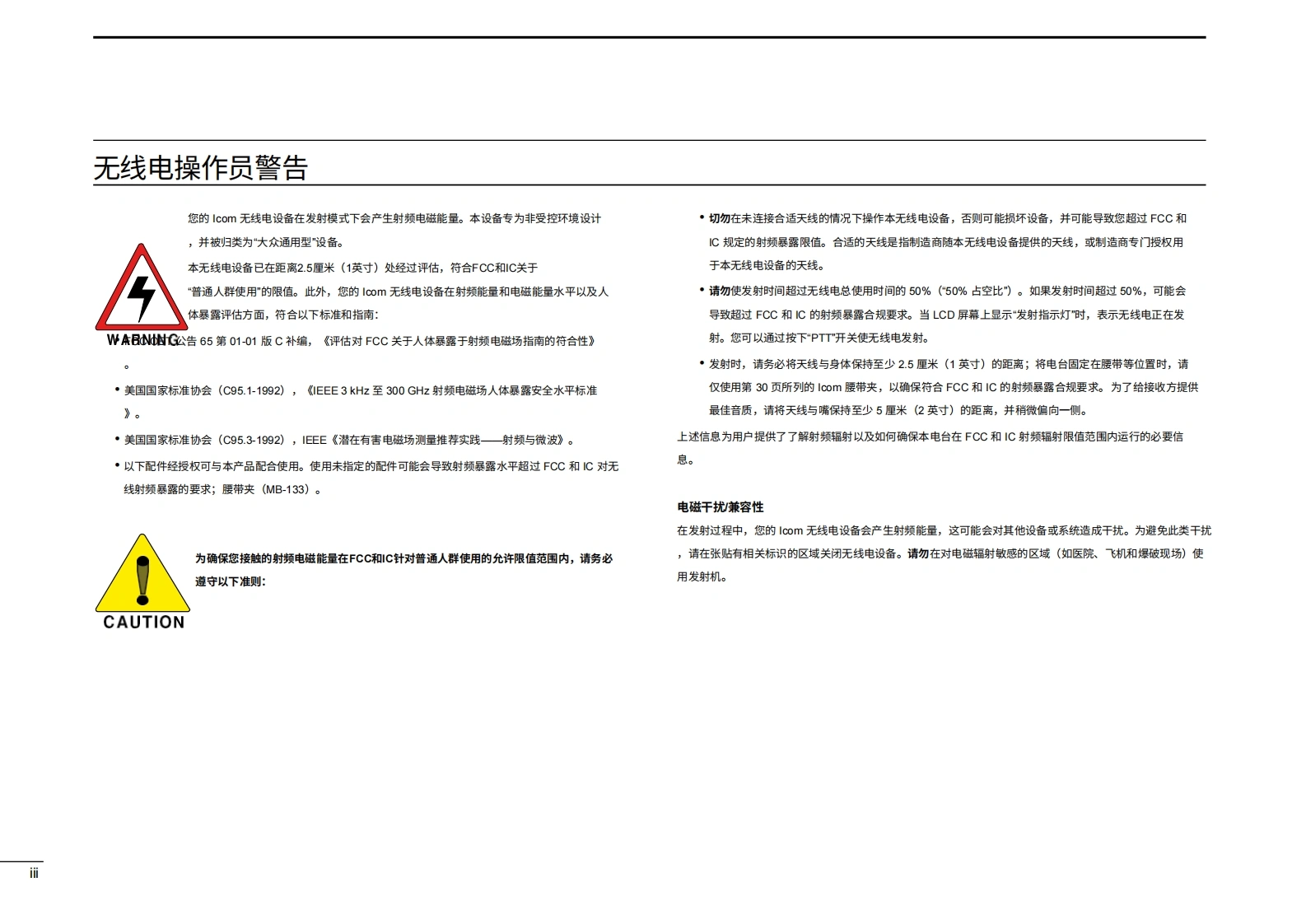Select the 电磁干扰/兼容性 section heading
Screen dimensions: 1306x924
tap(720, 507)
